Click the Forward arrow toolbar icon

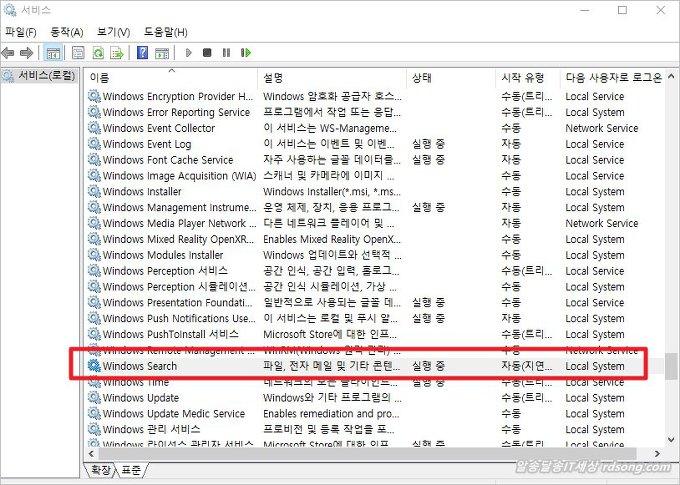point(26,53)
